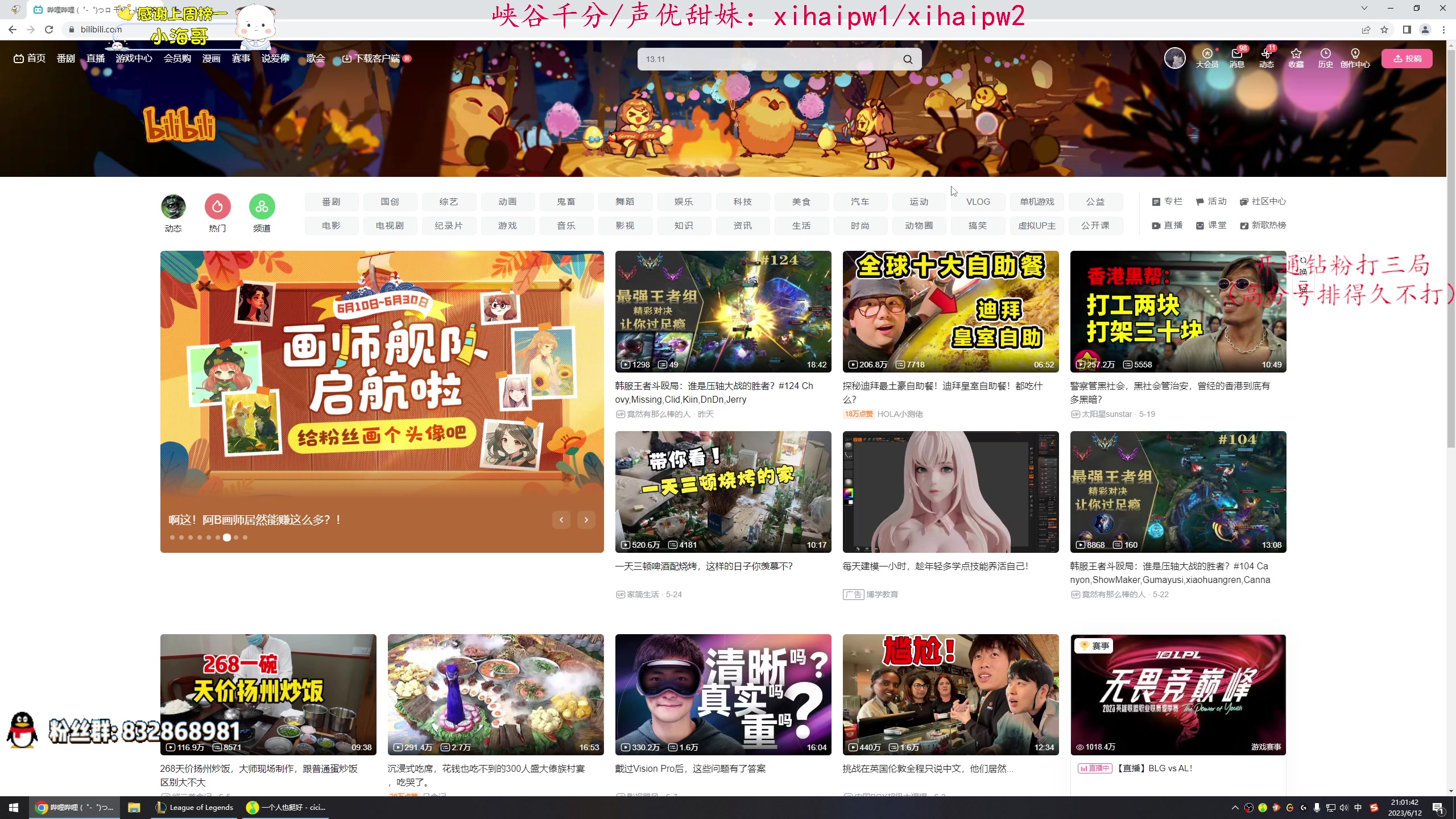Open the 赛事 top nav item

coord(241,58)
